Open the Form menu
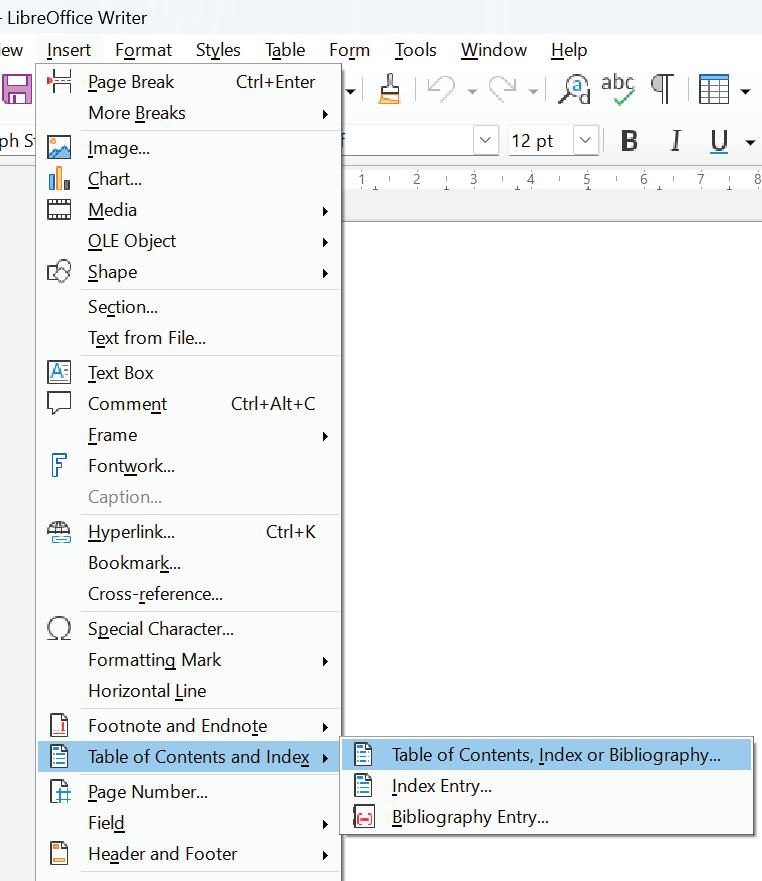The width and height of the screenshot is (762, 881). 349,50
